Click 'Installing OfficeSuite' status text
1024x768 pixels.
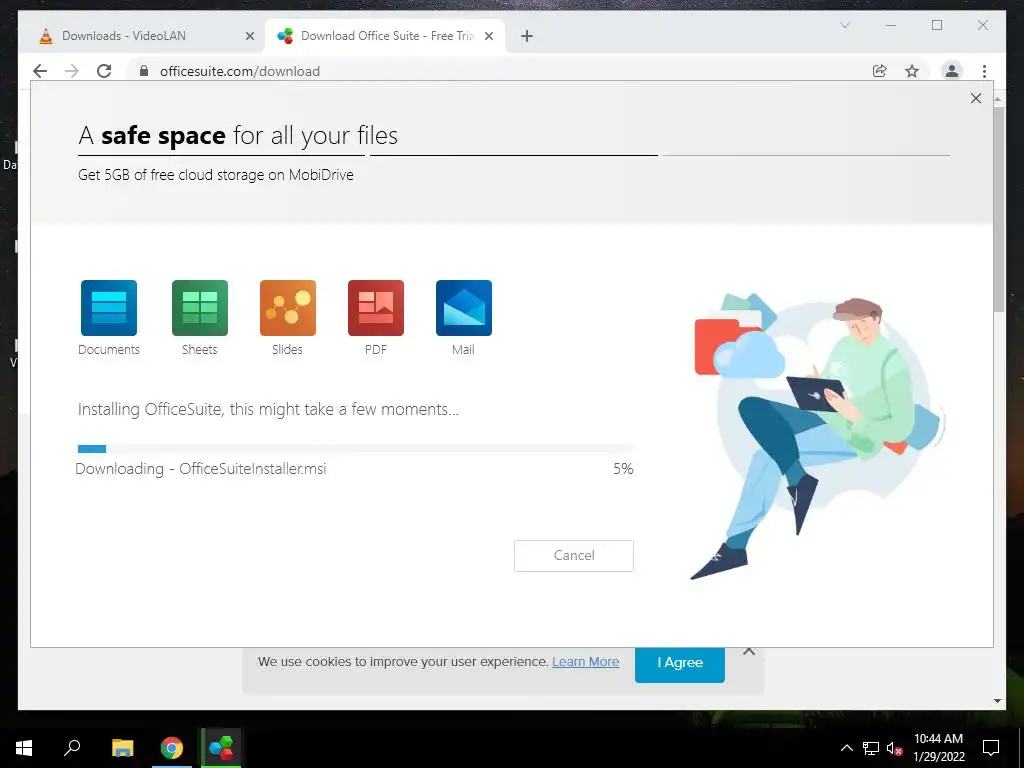point(268,409)
